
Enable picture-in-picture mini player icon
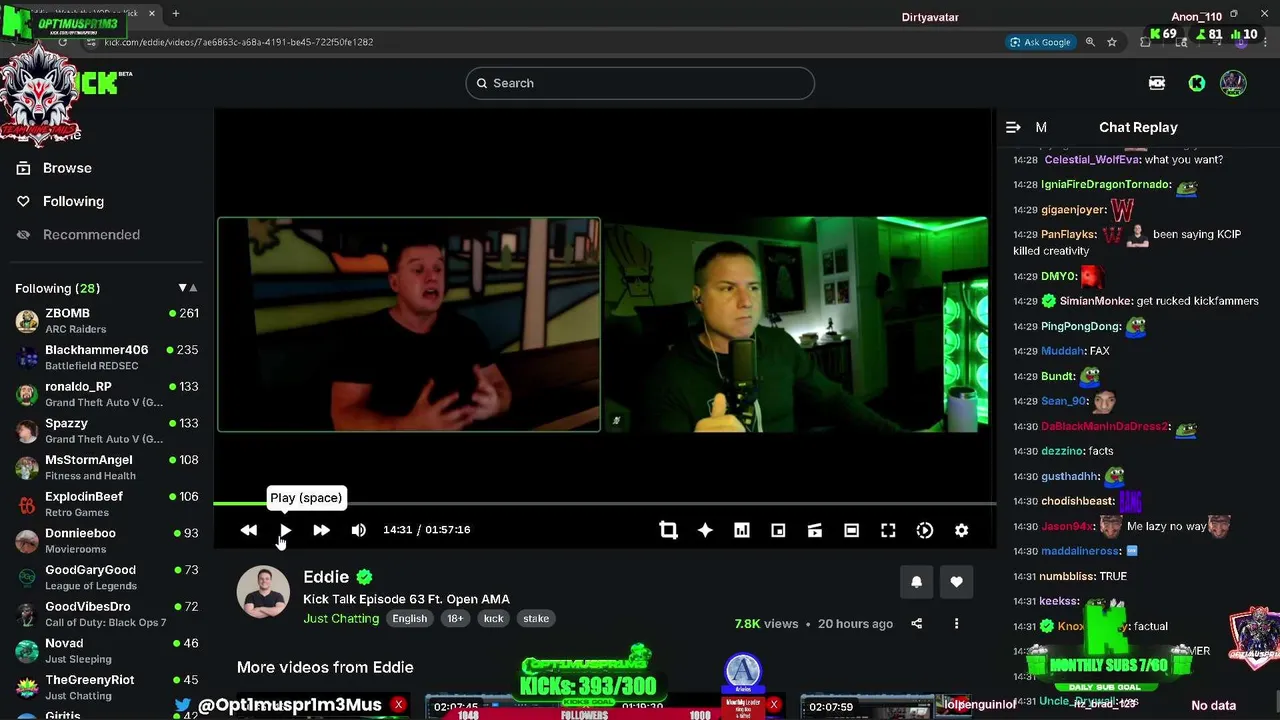(778, 530)
